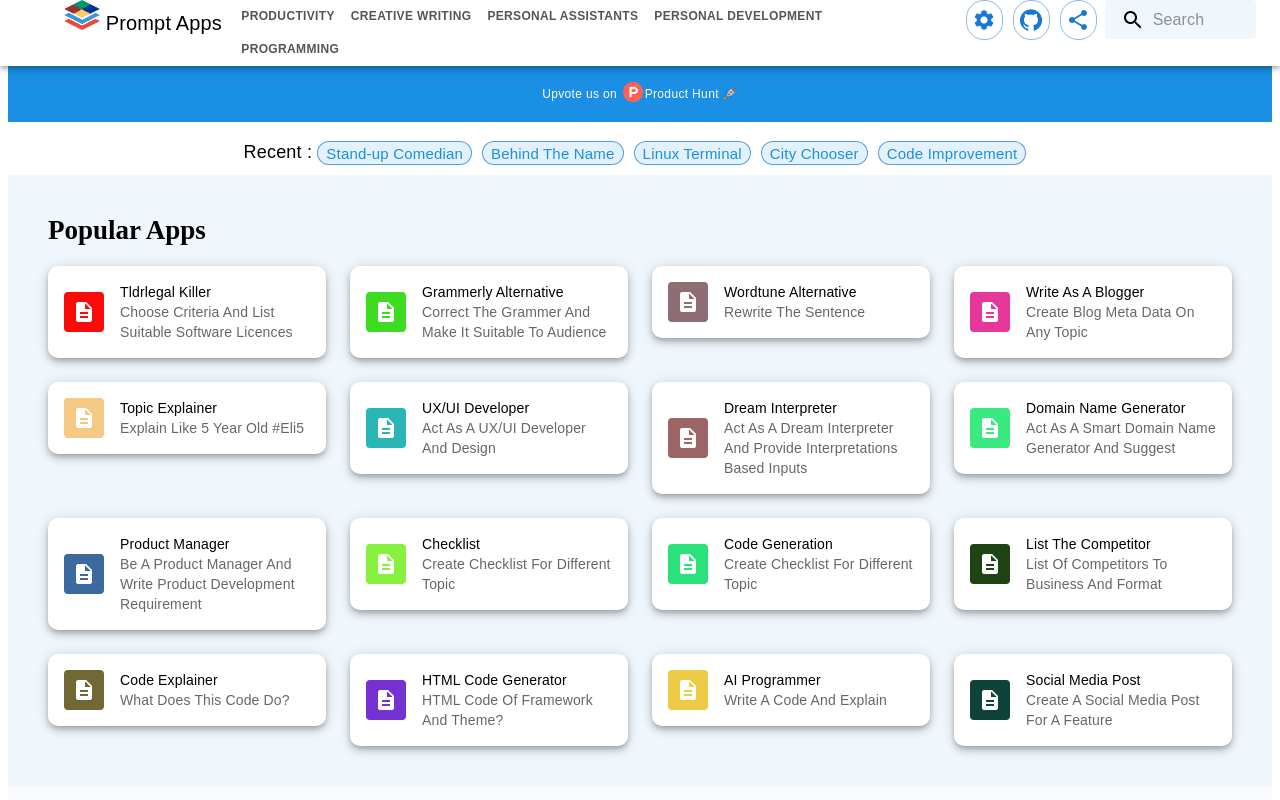The width and height of the screenshot is (1280, 800).
Task: Open Domain Name Generator app title
Action: (x=1105, y=408)
